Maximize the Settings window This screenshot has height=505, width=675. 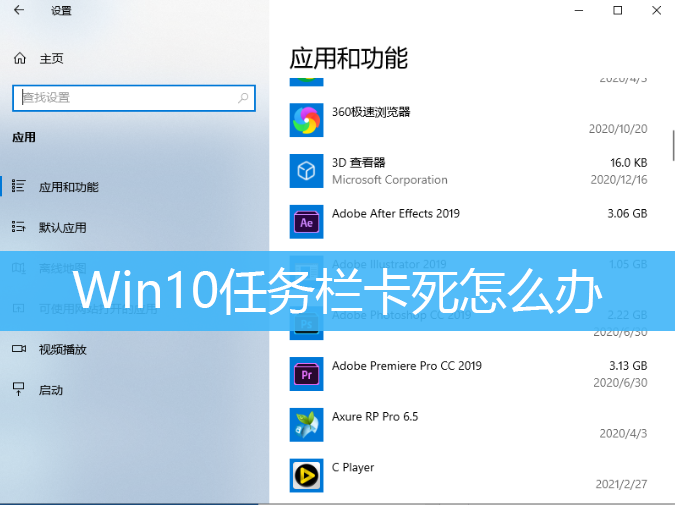coord(618,11)
